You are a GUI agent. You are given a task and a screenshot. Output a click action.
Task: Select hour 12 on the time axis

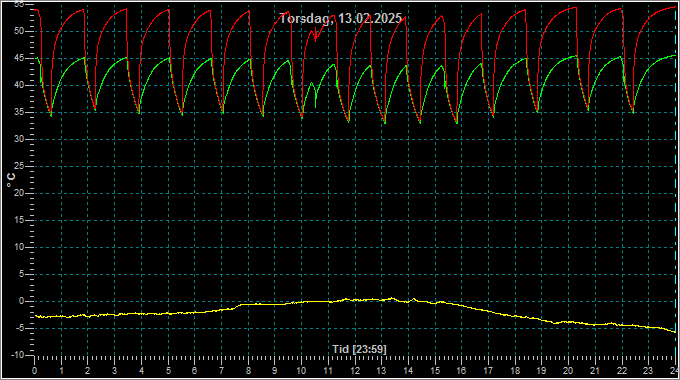tap(355, 371)
